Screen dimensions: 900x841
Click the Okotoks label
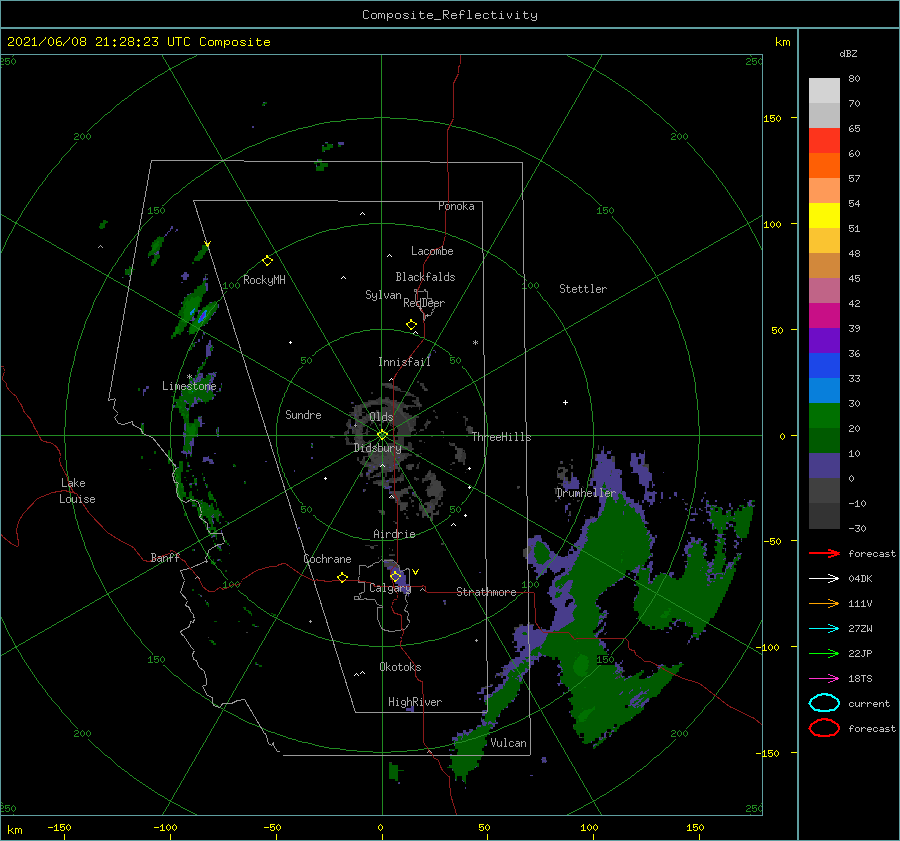400,667
